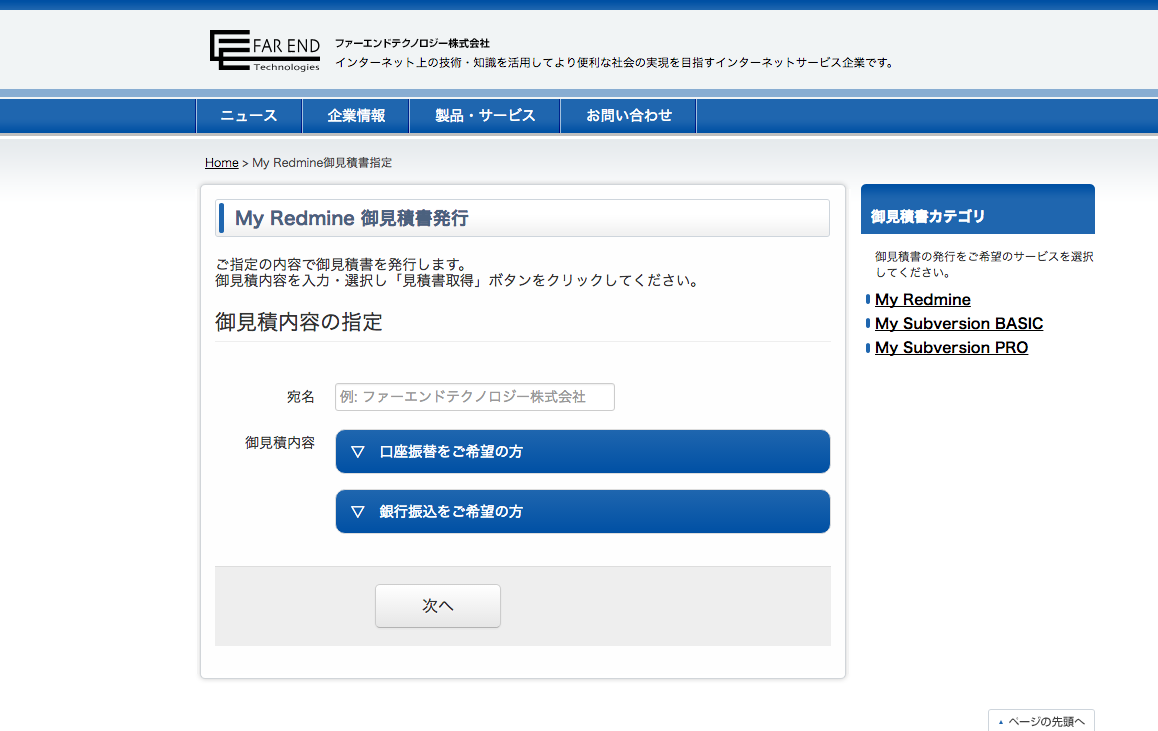This screenshot has width=1158, height=731.
Task: Open the お問い合わせ menu item
Action: pyautogui.click(x=628, y=116)
